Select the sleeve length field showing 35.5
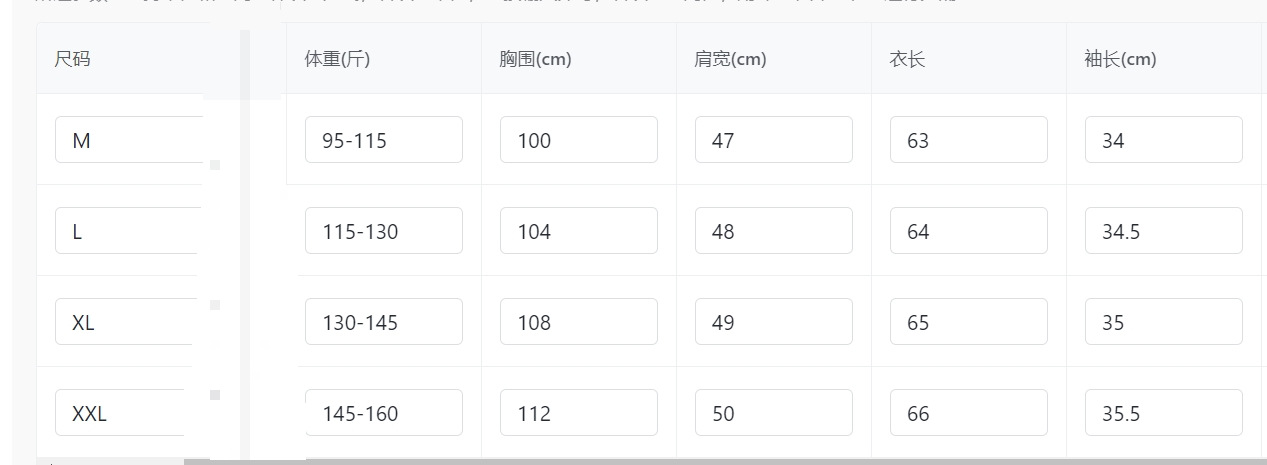The width and height of the screenshot is (1267, 465). point(1164,413)
